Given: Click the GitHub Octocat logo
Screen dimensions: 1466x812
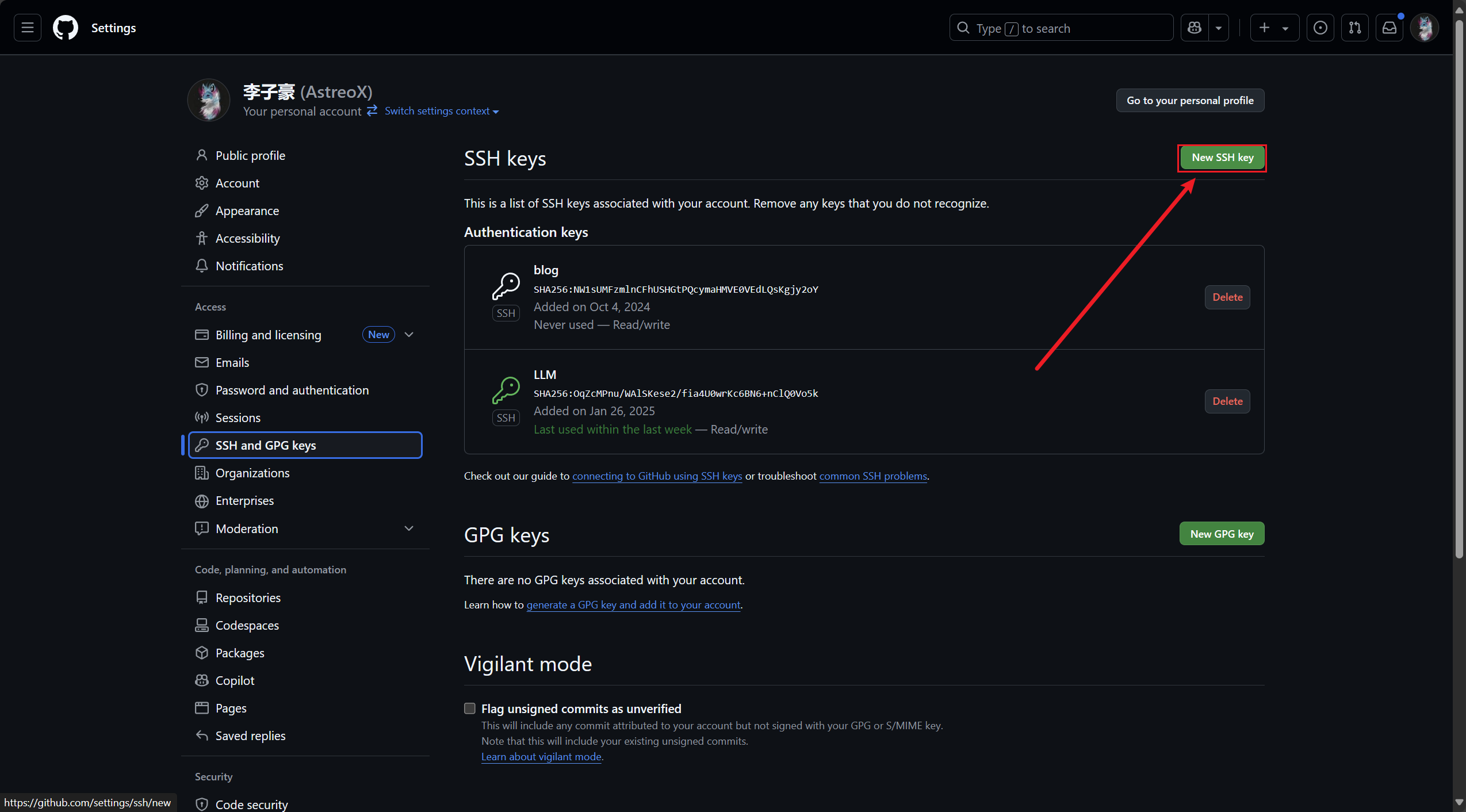Looking at the screenshot, I should [66, 28].
